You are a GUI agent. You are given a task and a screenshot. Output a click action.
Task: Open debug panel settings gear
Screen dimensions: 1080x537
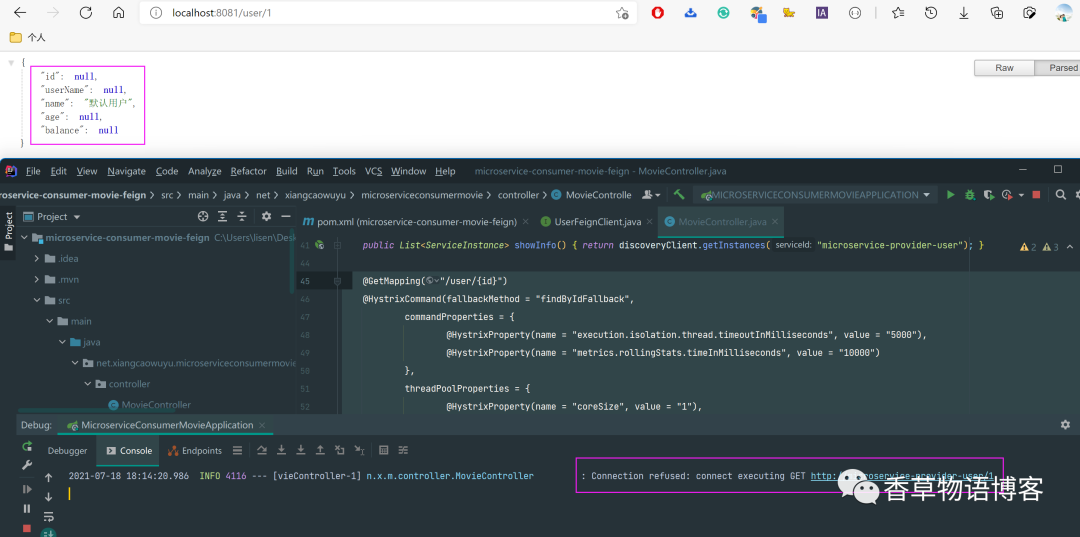point(1066,425)
